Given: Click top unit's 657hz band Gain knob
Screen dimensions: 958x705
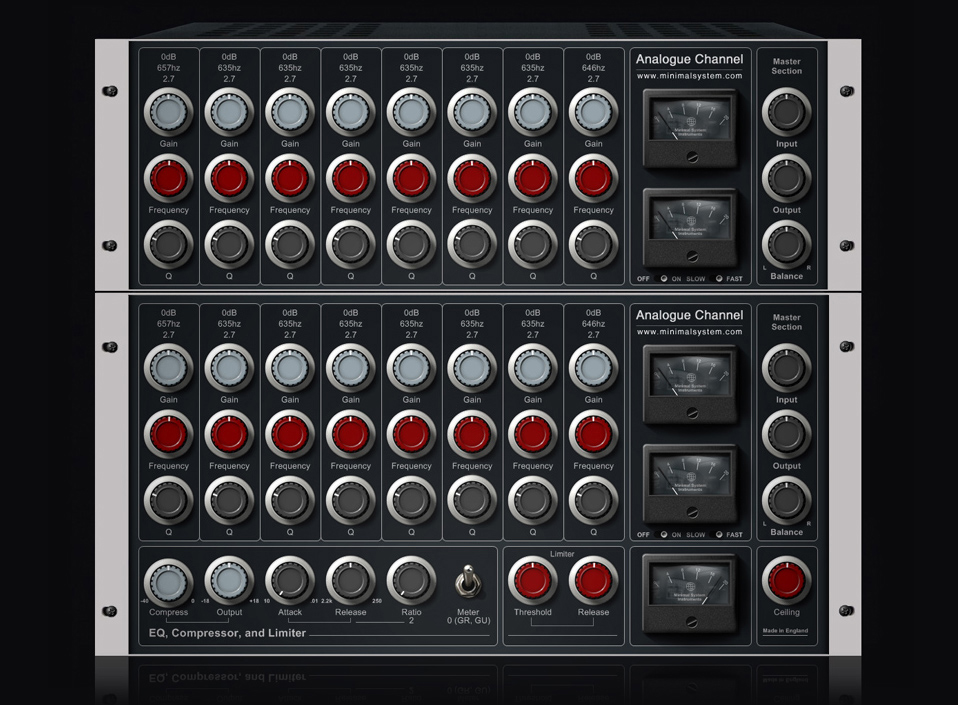Looking at the screenshot, I should click(168, 112).
